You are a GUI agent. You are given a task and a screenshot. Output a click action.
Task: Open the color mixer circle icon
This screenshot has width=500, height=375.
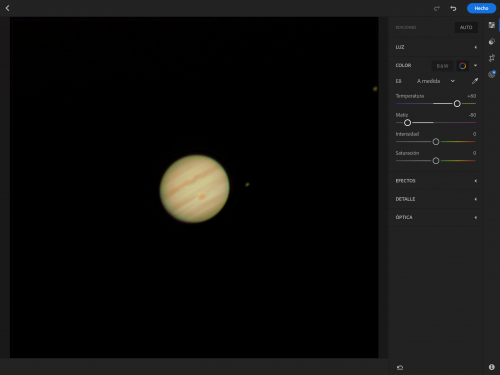pos(462,66)
